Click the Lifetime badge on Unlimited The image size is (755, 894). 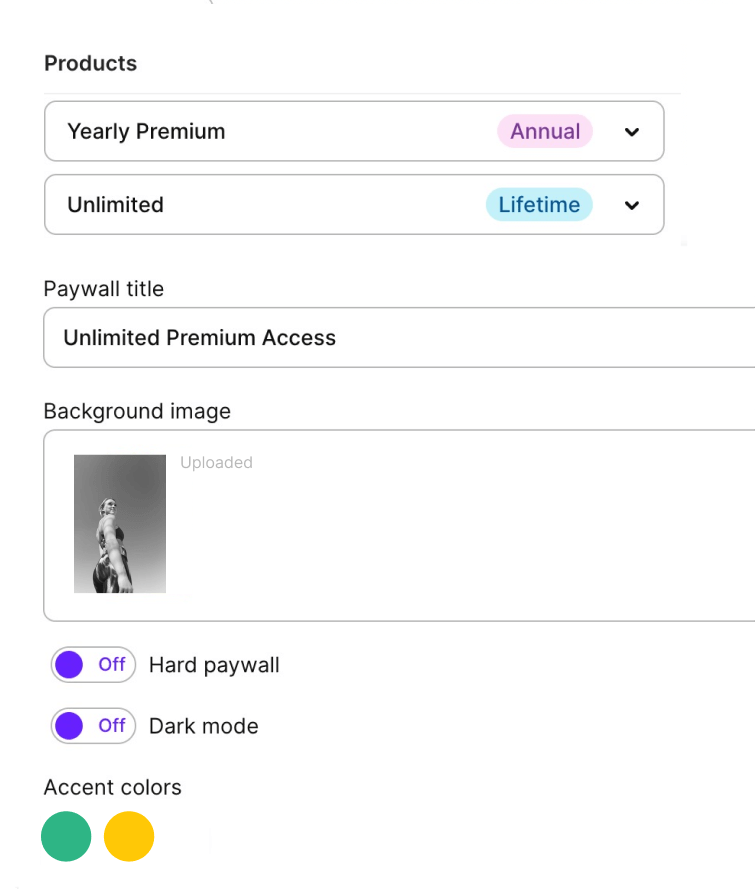(539, 205)
